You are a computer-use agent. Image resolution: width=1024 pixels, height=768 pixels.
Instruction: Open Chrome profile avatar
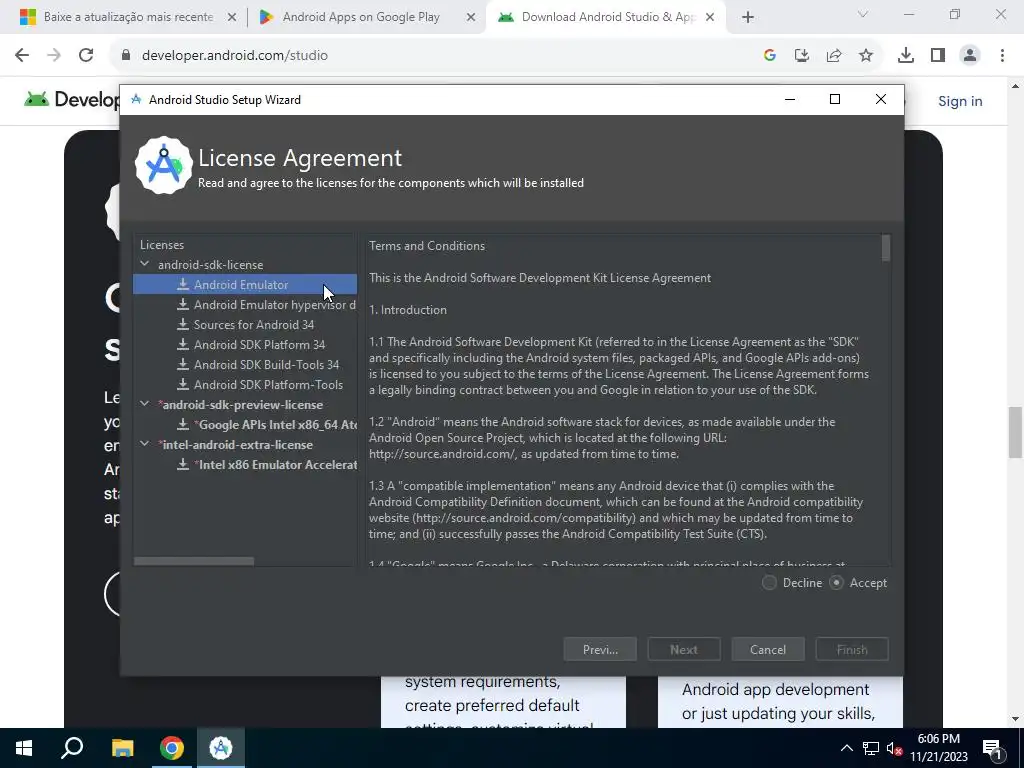(x=970, y=56)
